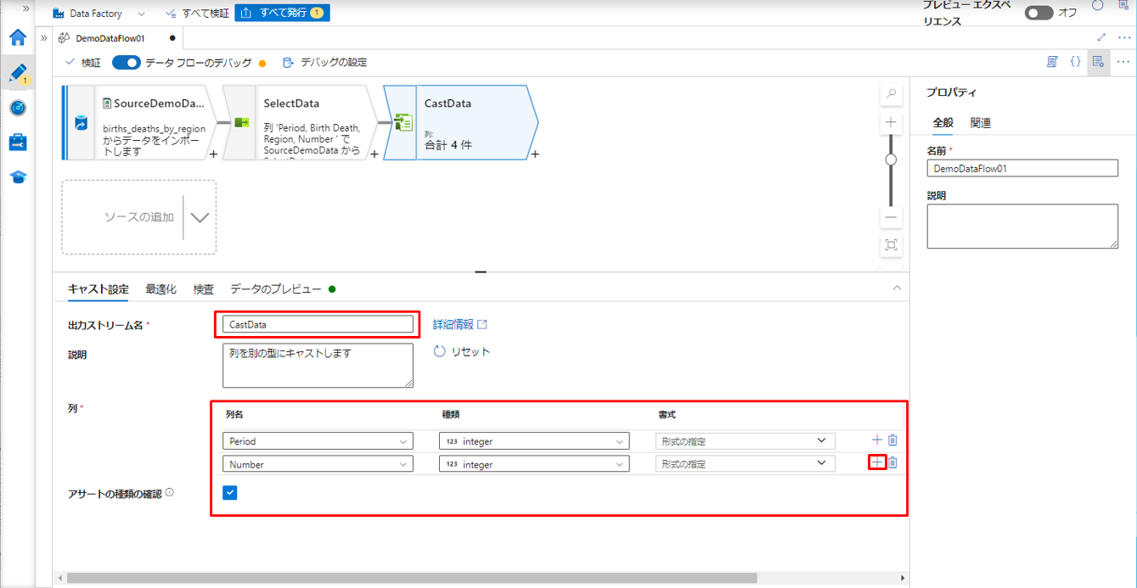Toggle the data flow debug switch

click(126, 63)
